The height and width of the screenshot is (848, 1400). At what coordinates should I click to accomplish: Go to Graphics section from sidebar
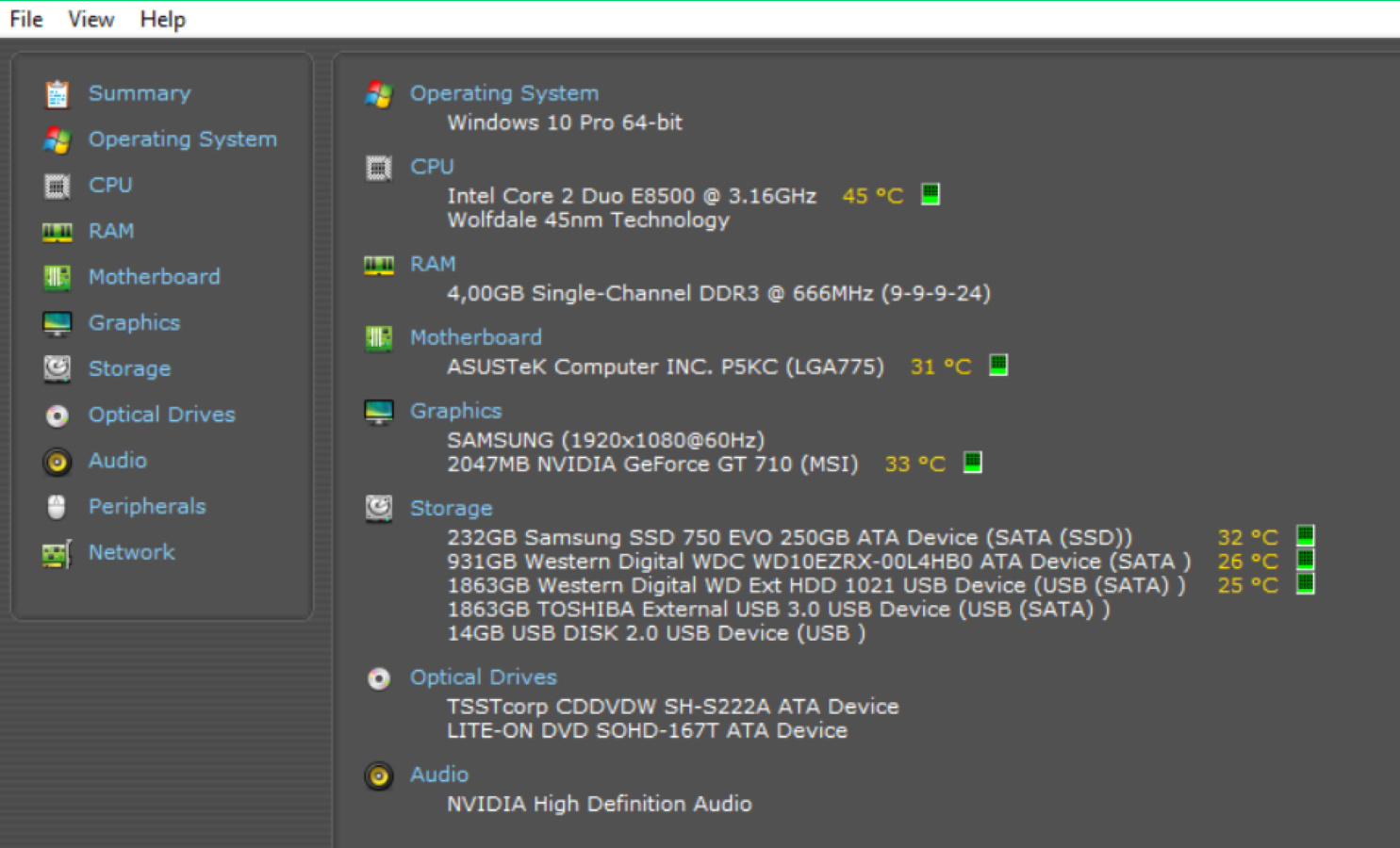tap(134, 323)
